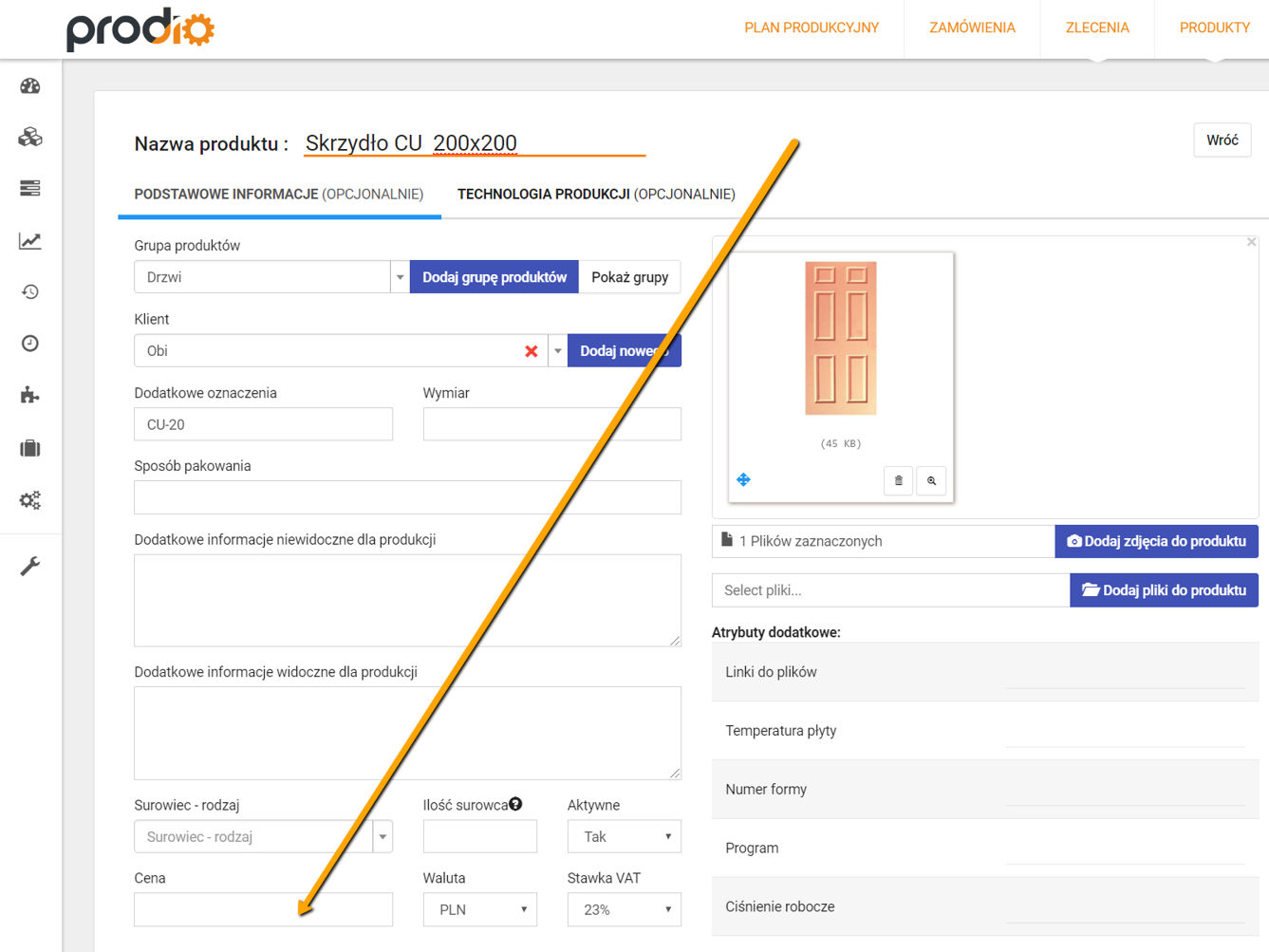Screen dimensions: 1269x952
Task: Open the dashboard gauge icon in the sidebar
Action: coord(30,85)
